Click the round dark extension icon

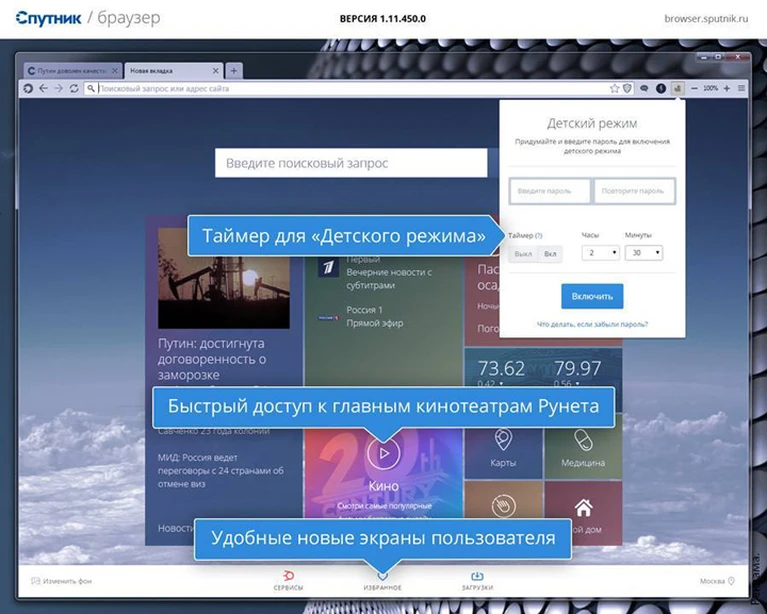click(661, 89)
